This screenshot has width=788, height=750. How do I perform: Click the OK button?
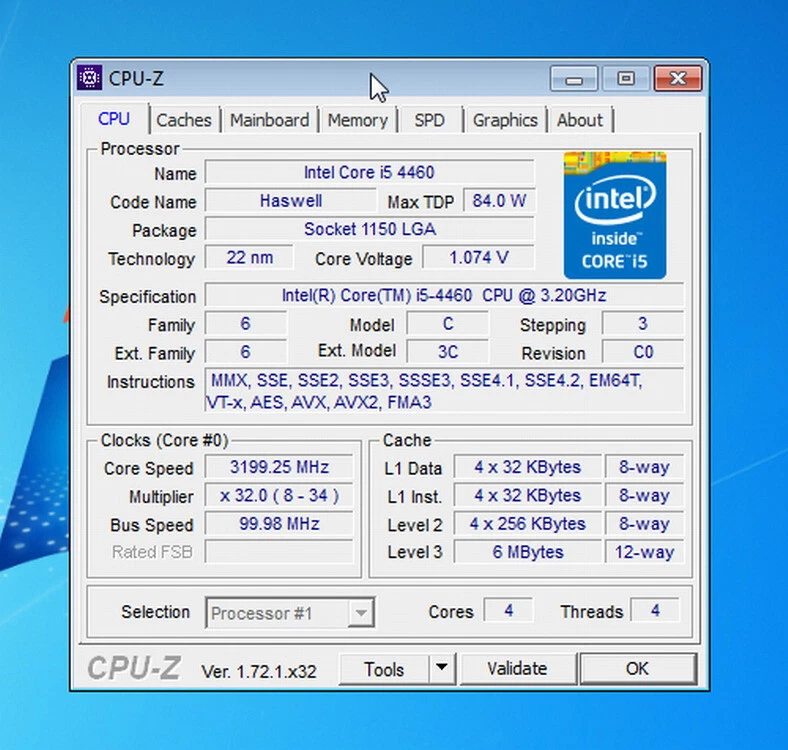point(638,669)
